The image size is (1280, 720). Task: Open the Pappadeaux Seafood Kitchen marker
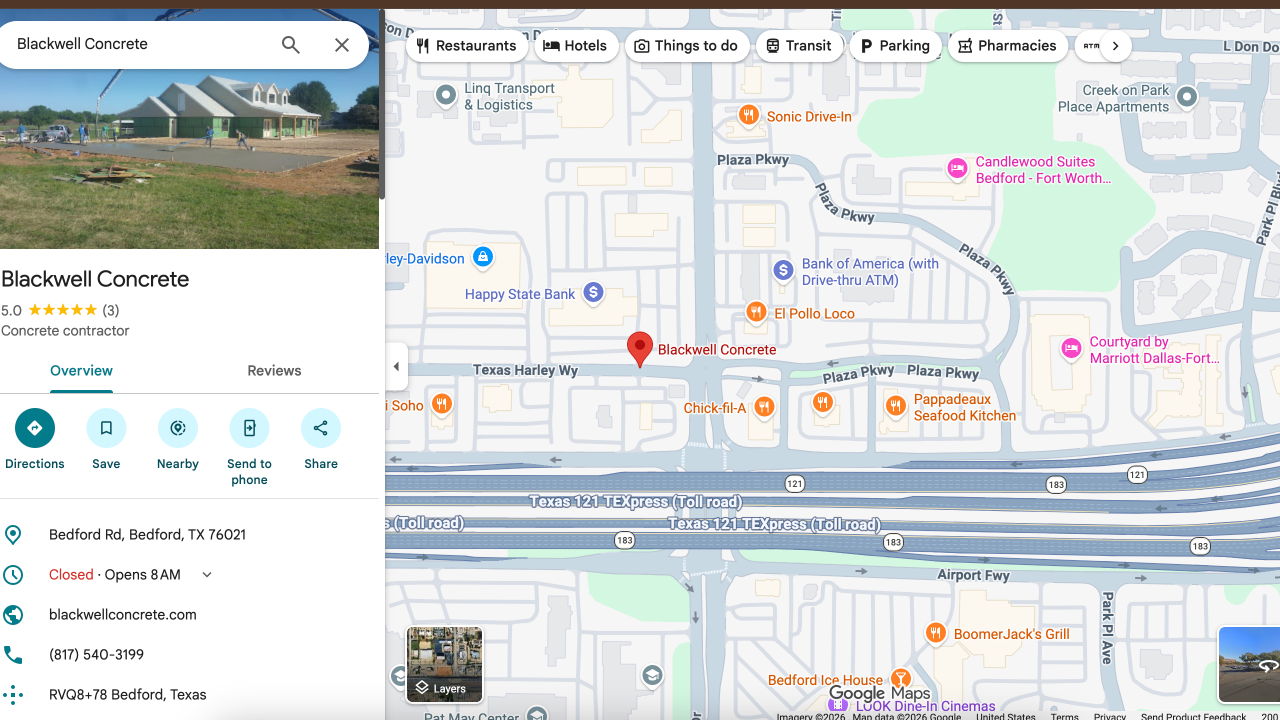[x=896, y=406]
